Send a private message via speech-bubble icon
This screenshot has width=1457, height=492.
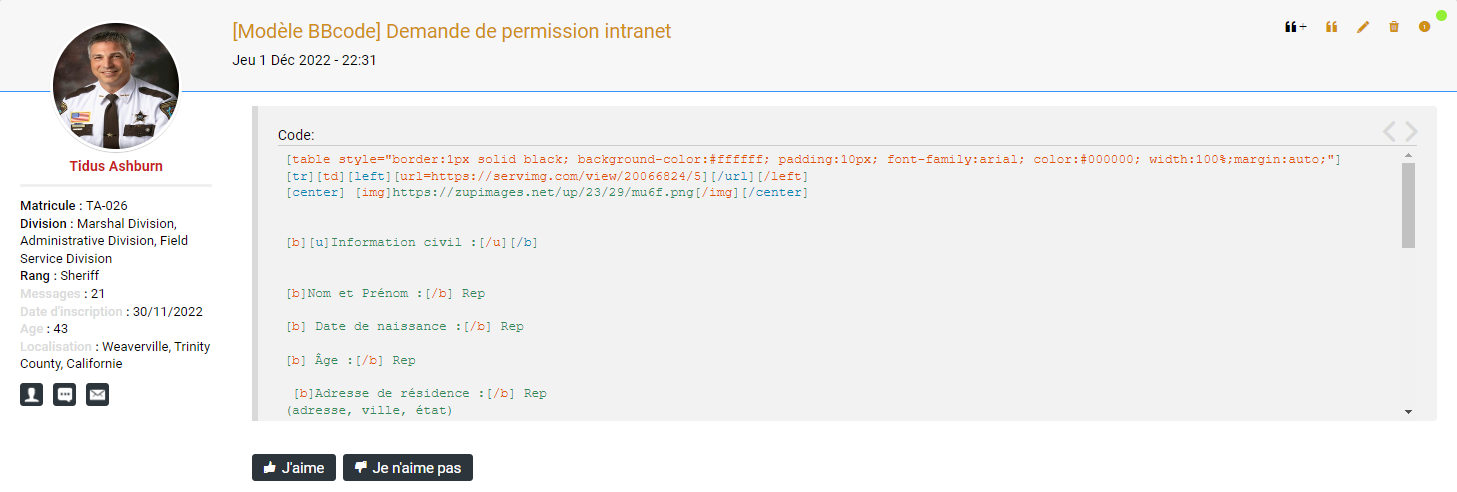click(x=64, y=394)
